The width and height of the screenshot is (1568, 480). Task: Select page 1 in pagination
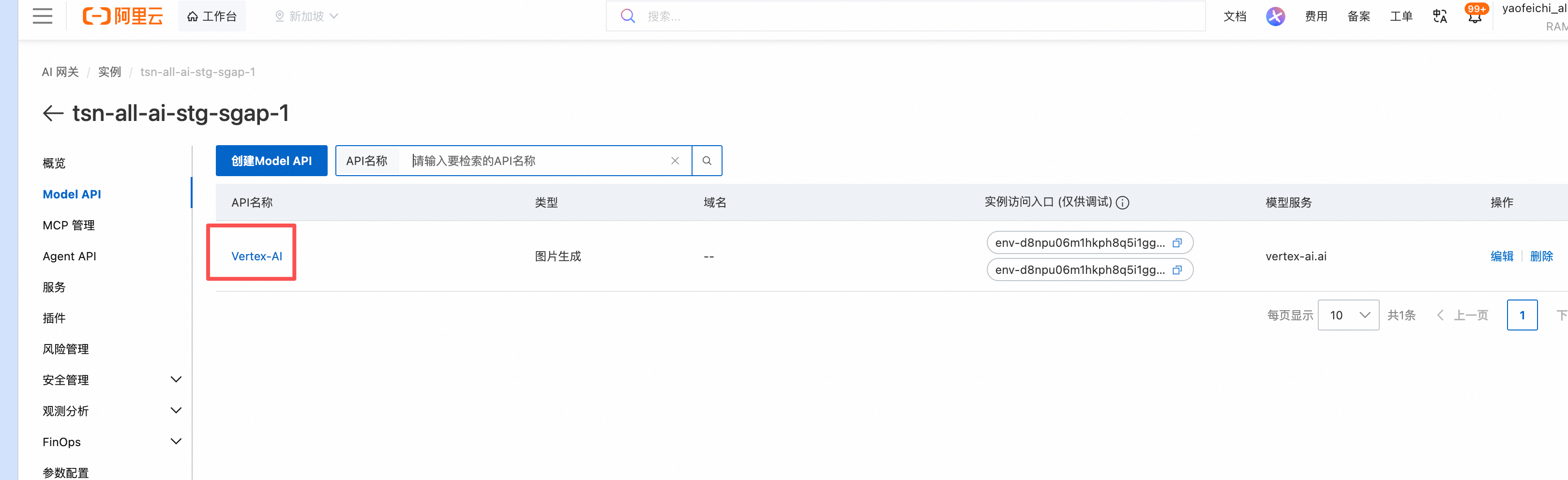tap(1523, 315)
